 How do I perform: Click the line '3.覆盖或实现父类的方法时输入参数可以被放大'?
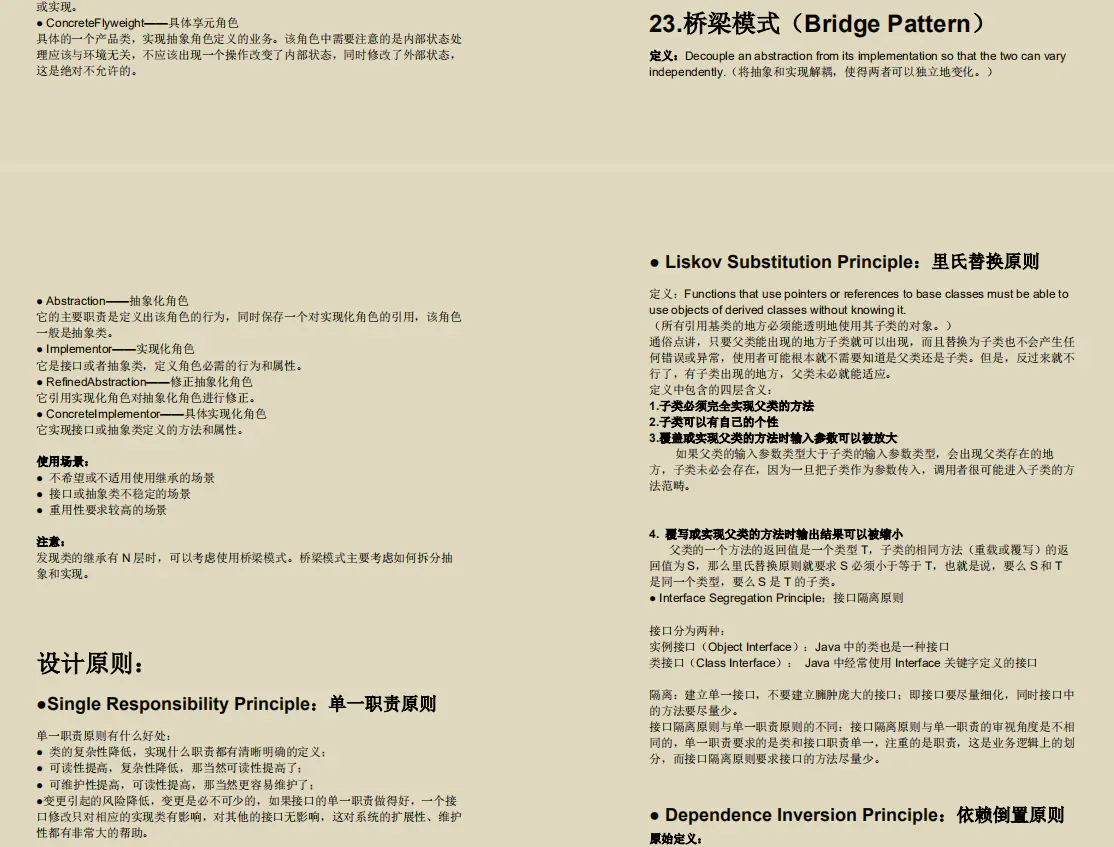pyautogui.click(x=773, y=438)
